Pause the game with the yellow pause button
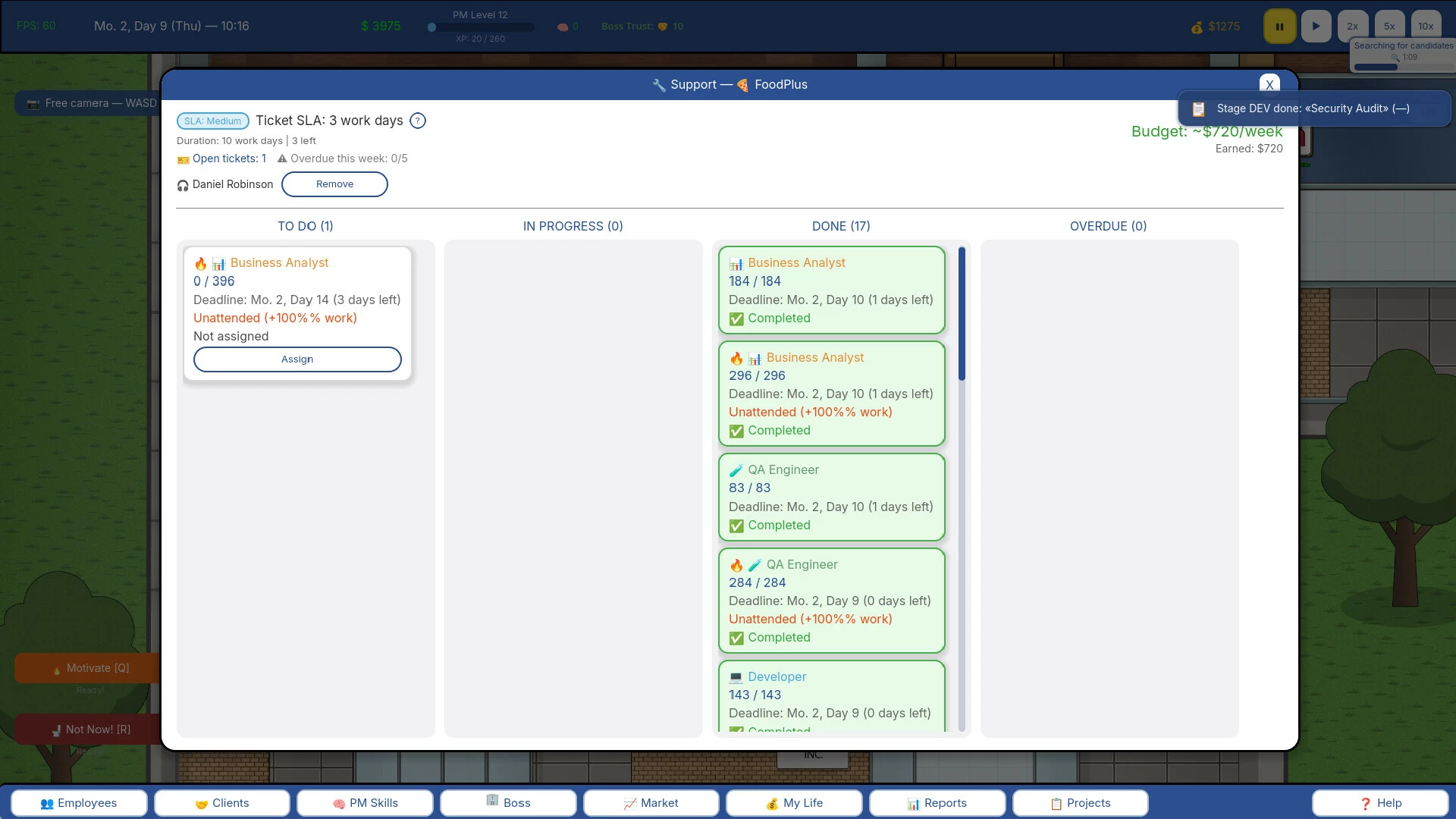 pyautogui.click(x=1279, y=27)
